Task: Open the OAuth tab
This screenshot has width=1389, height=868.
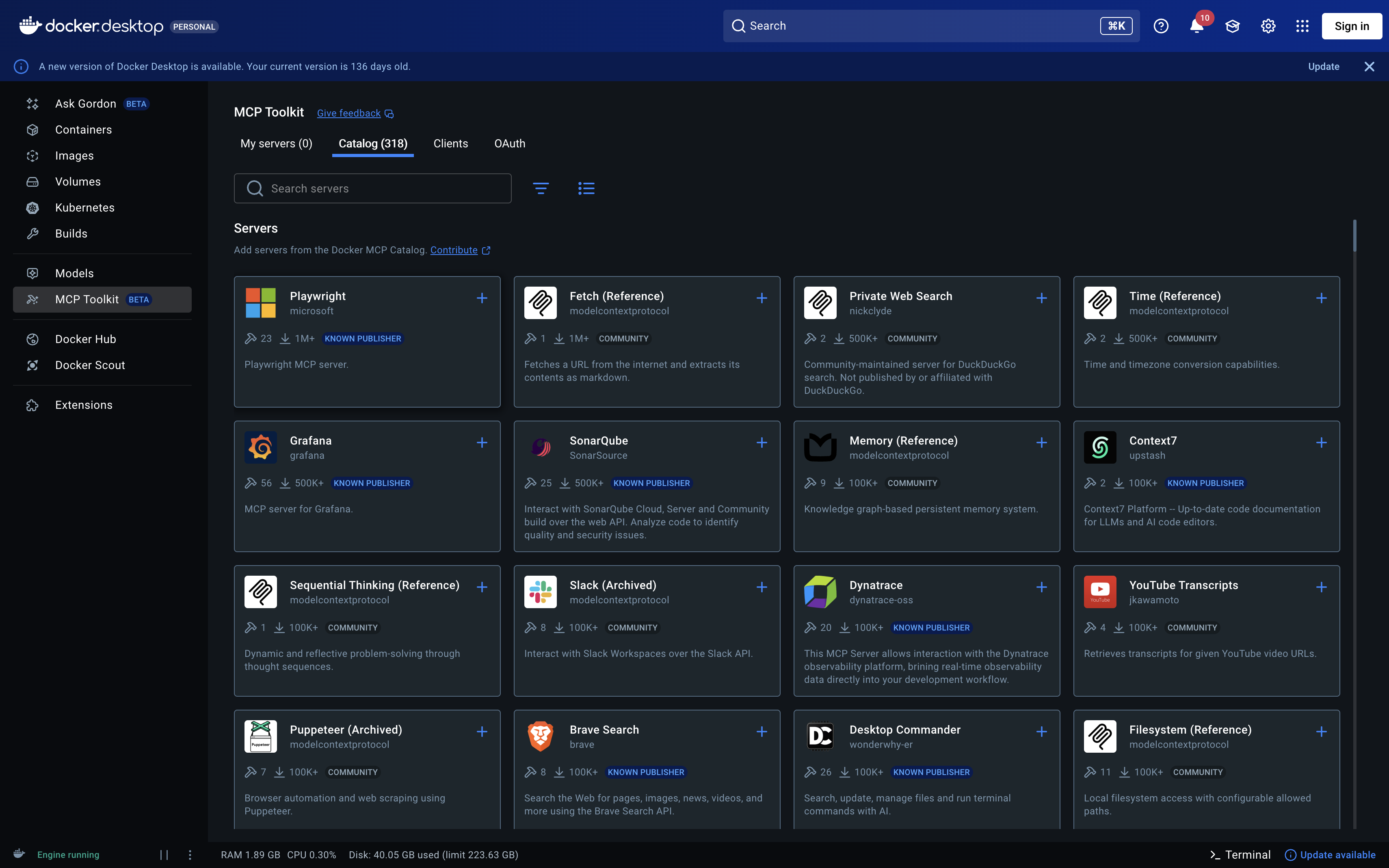Action: pyautogui.click(x=509, y=144)
